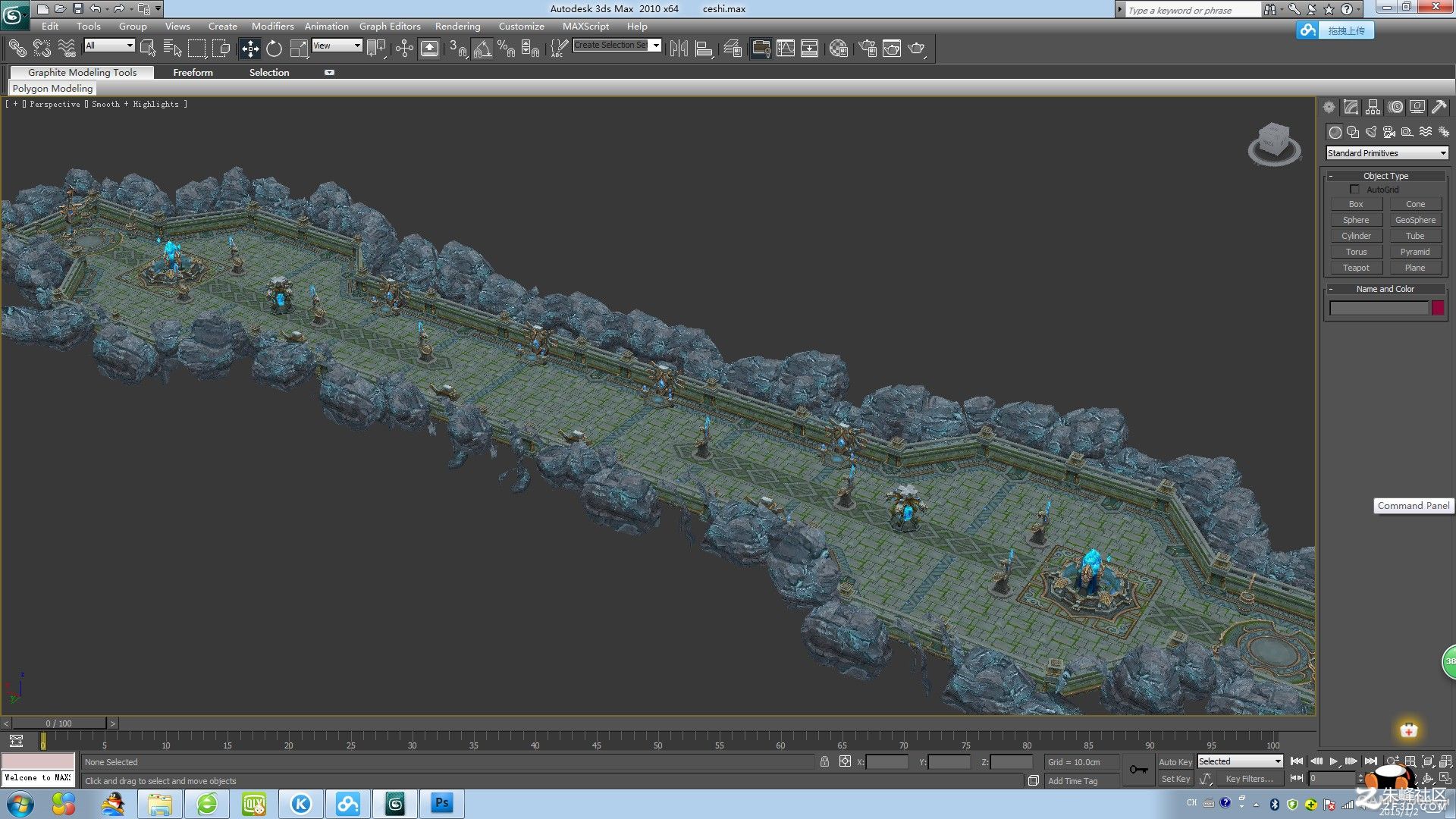Open the selection filter All dropdown
The image size is (1456, 819).
coord(109,45)
